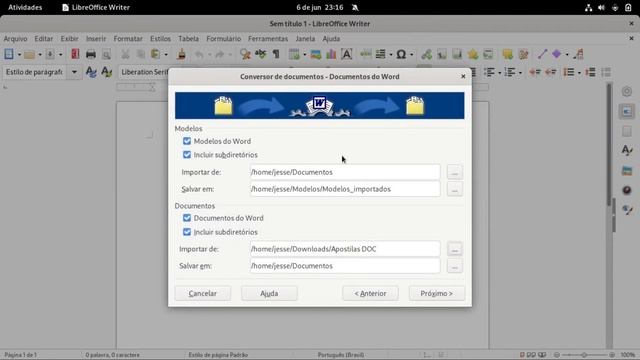Click the < Anterior button

point(370,293)
